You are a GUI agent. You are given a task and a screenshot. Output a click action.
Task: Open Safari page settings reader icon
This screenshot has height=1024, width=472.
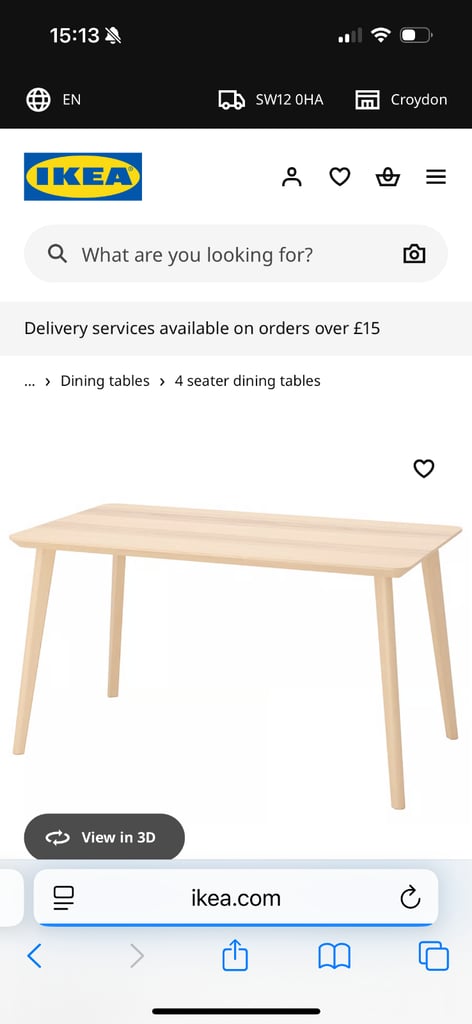point(63,898)
